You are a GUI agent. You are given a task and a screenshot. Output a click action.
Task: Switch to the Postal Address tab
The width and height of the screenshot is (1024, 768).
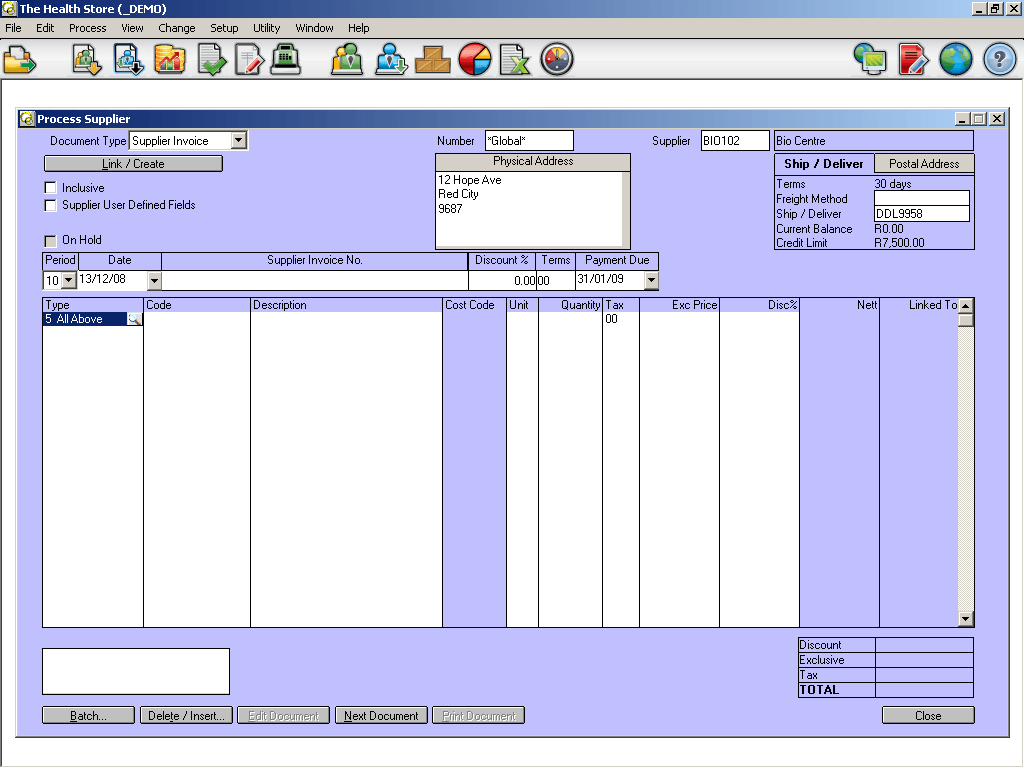(922, 163)
